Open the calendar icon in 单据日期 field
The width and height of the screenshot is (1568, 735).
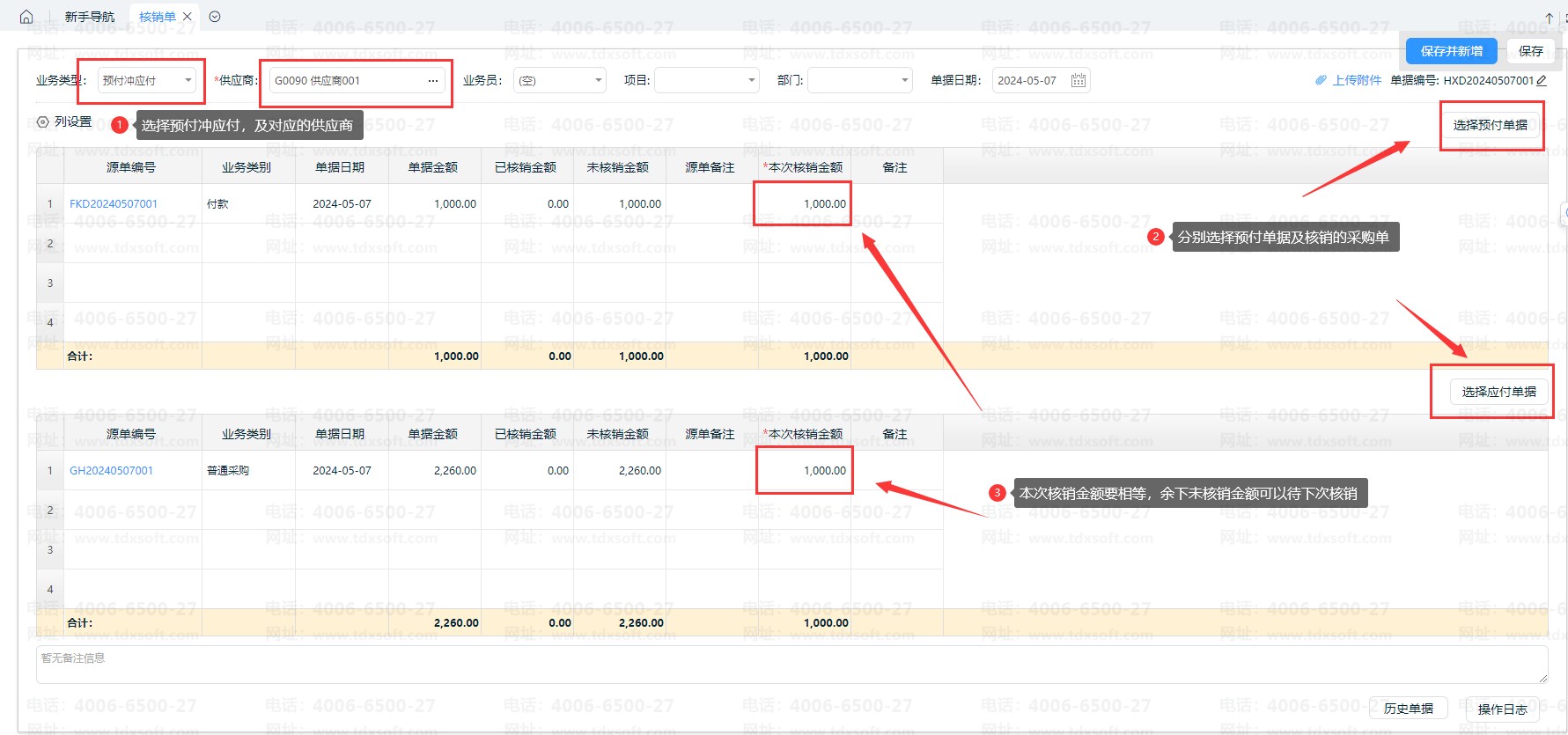pyautogui.click(x=1078, y=81)
